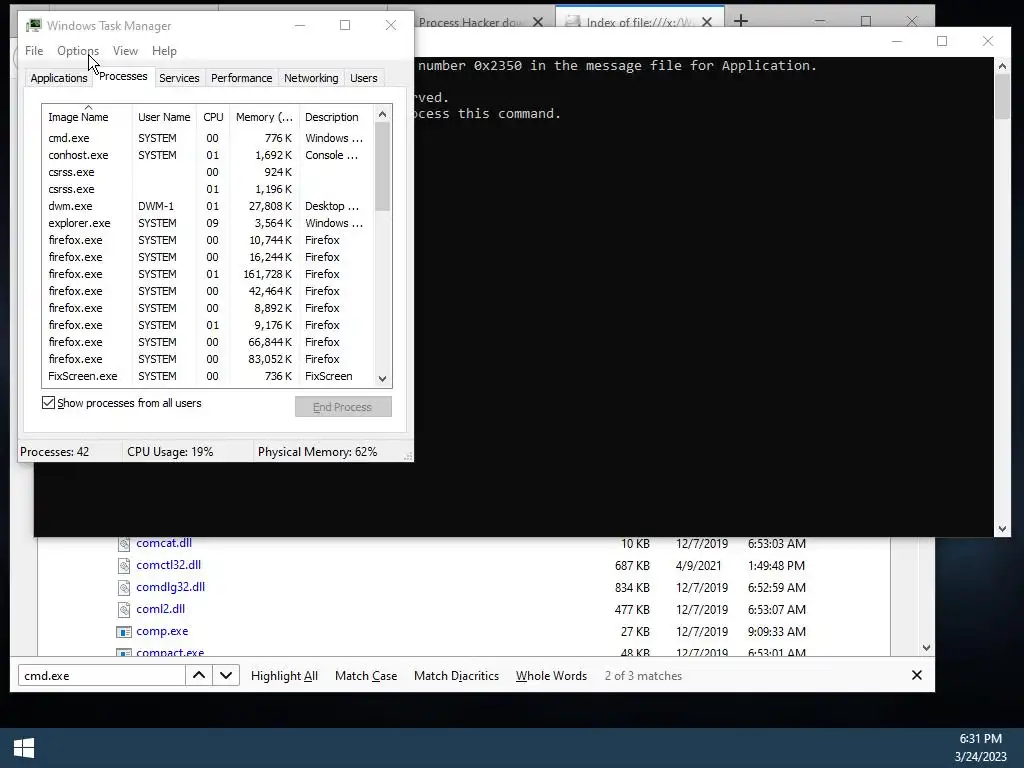Sort by Image Name column header
The height and width of the screenshot is (768, 1024).
point(87,117)
